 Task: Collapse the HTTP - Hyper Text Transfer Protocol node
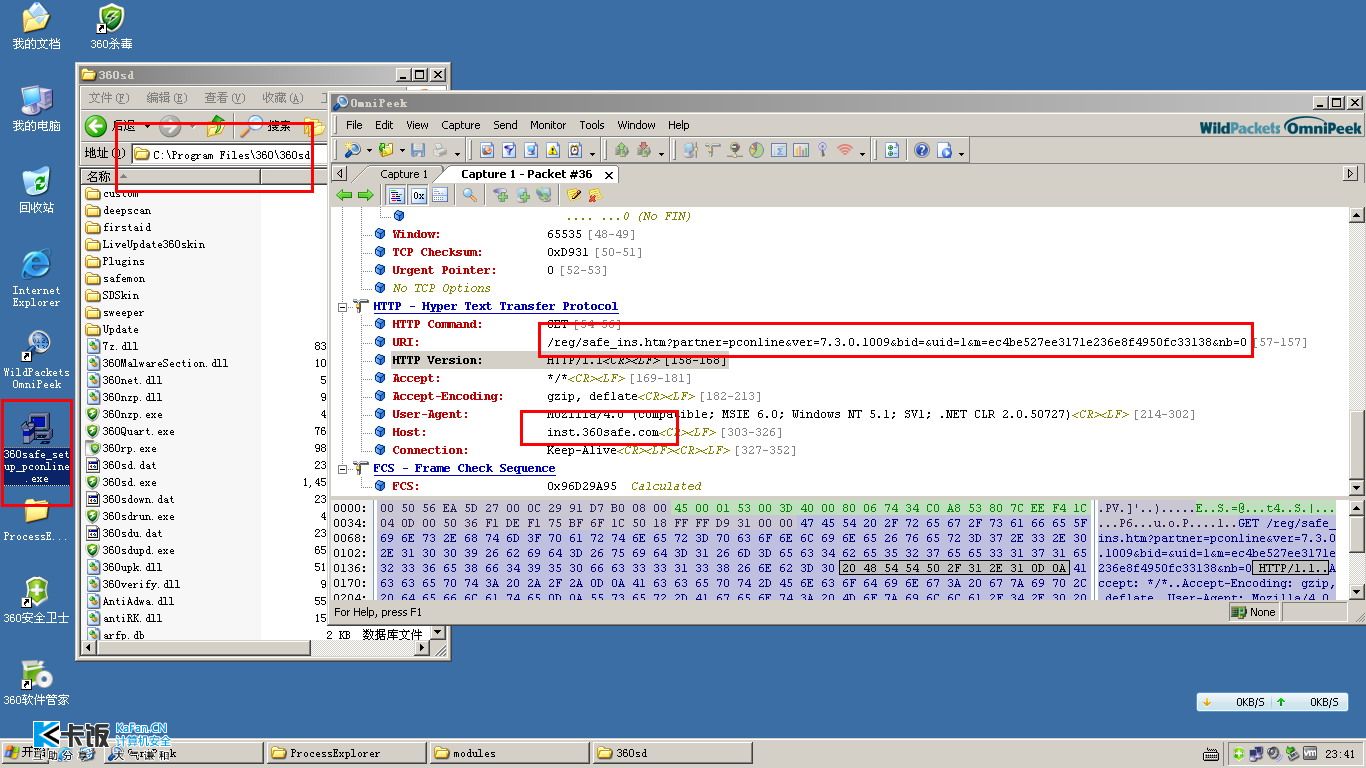click(343, 307)
